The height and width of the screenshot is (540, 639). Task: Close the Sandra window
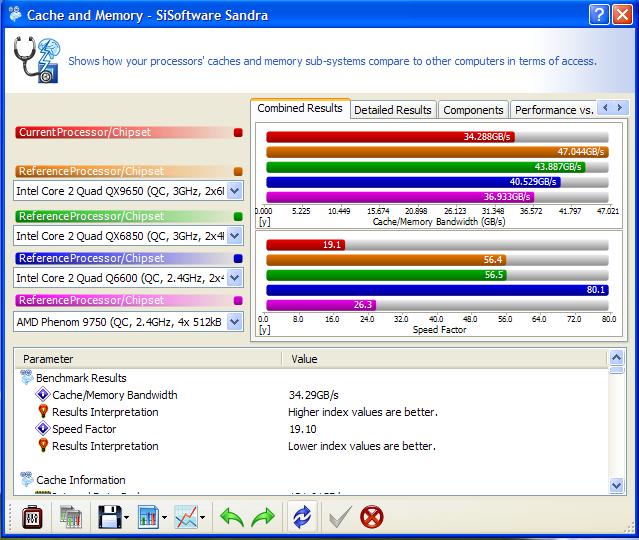click(x=623, y=15)
